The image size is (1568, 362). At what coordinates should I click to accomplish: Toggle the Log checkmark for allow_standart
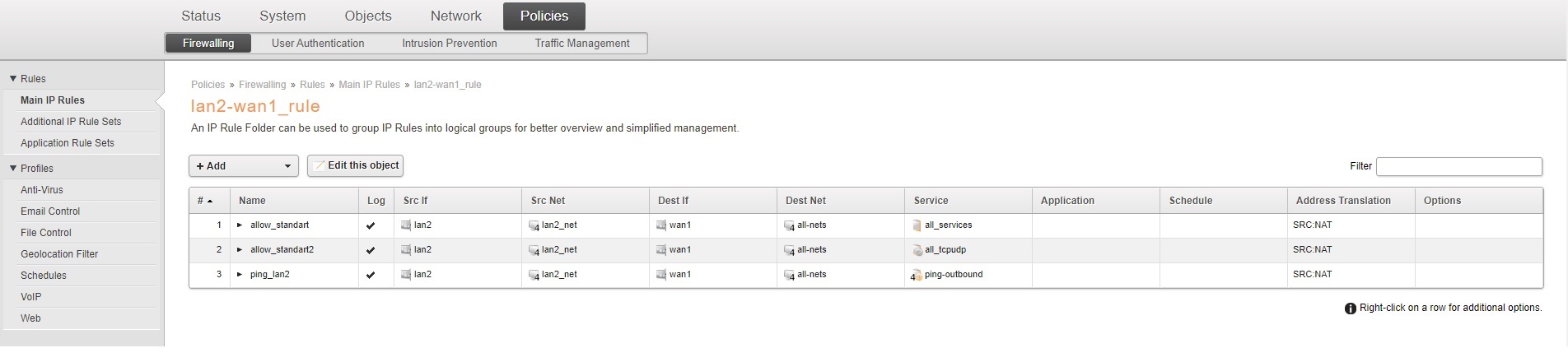pos(371,225)
